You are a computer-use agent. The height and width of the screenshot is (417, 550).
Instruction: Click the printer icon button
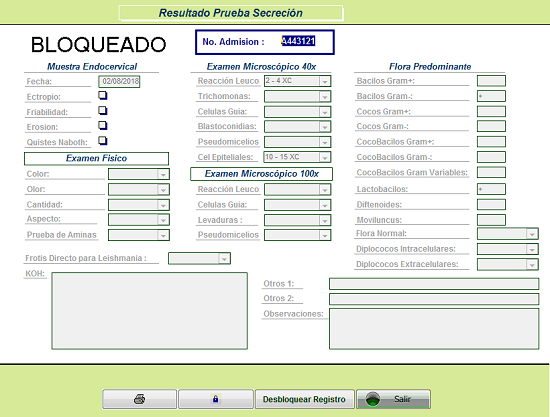pos(139,399)
